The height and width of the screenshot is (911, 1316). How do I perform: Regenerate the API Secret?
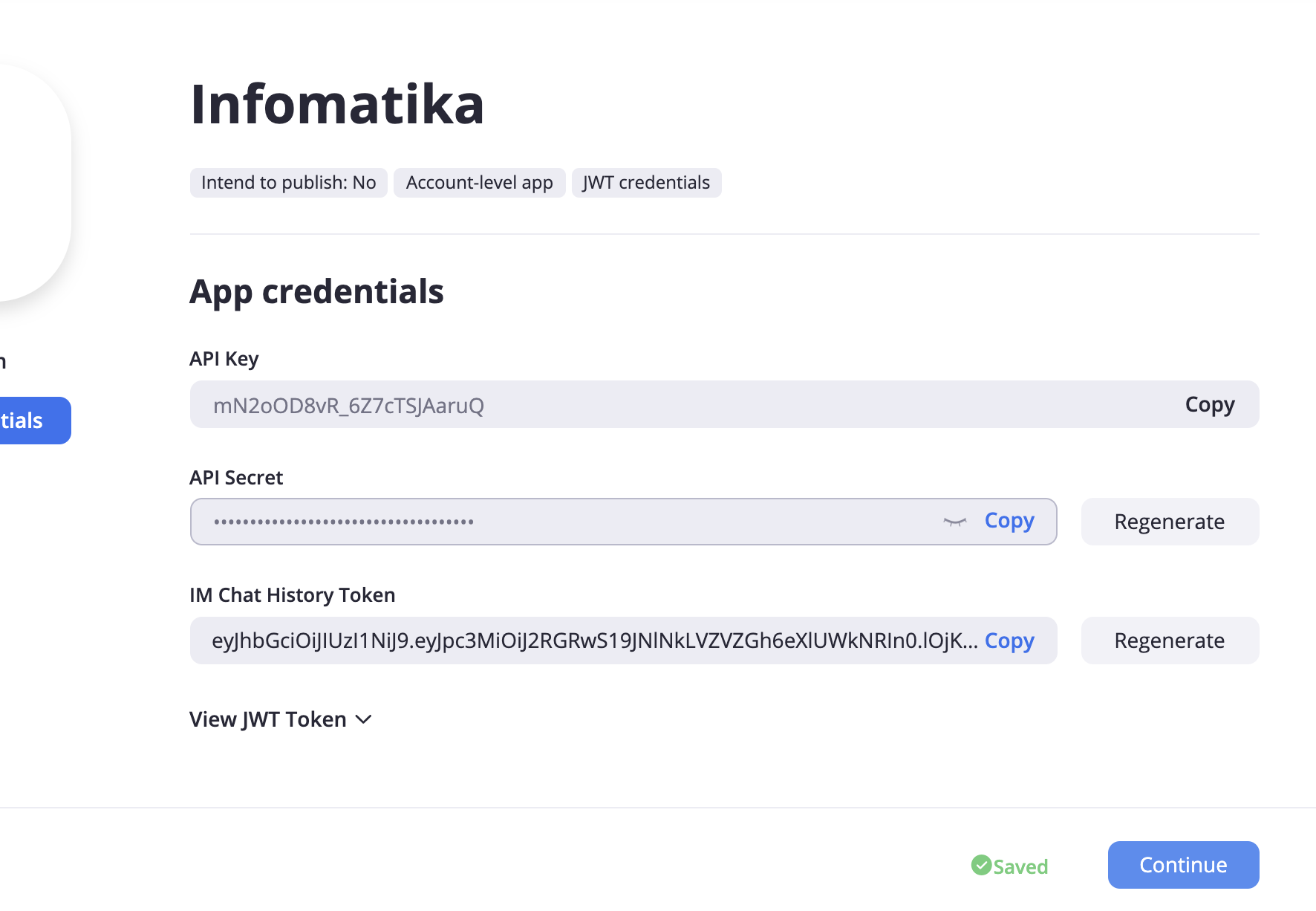point(1170,522)
